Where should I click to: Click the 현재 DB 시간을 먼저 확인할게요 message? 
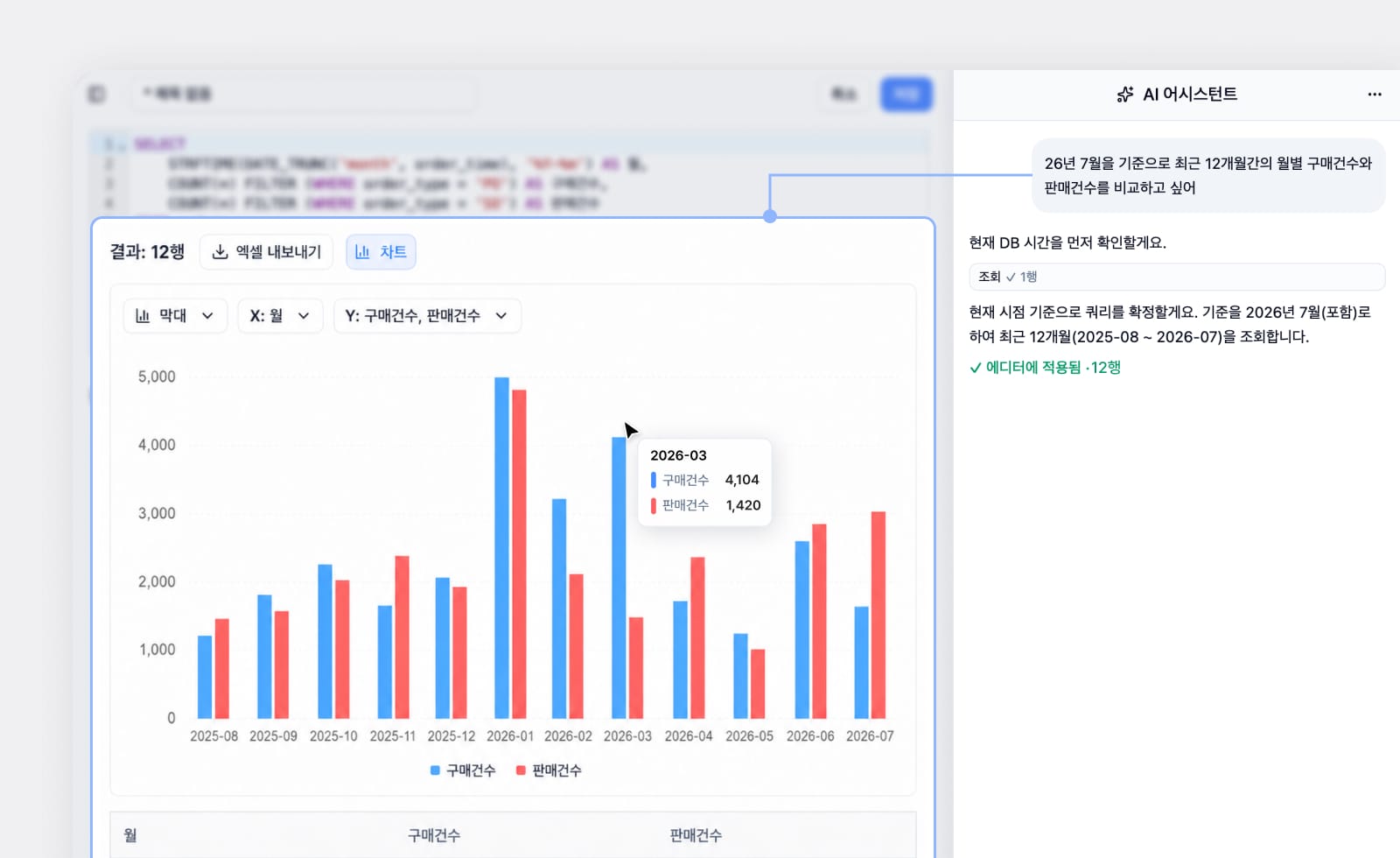(1067, 243)
